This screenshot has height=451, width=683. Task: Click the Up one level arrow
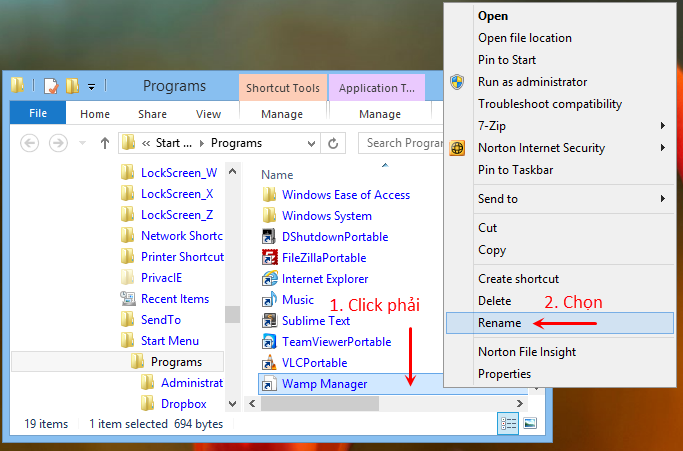(105, 143)
